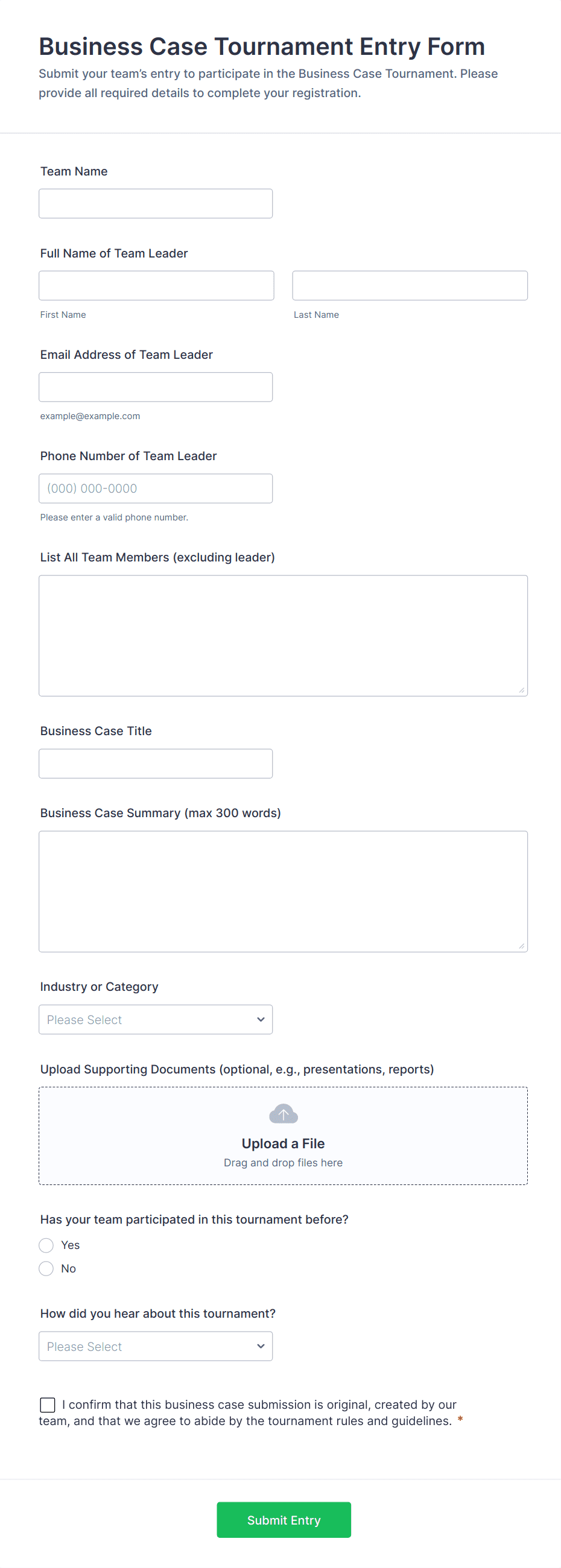Click team members textarea resize handle

(521, 691)
